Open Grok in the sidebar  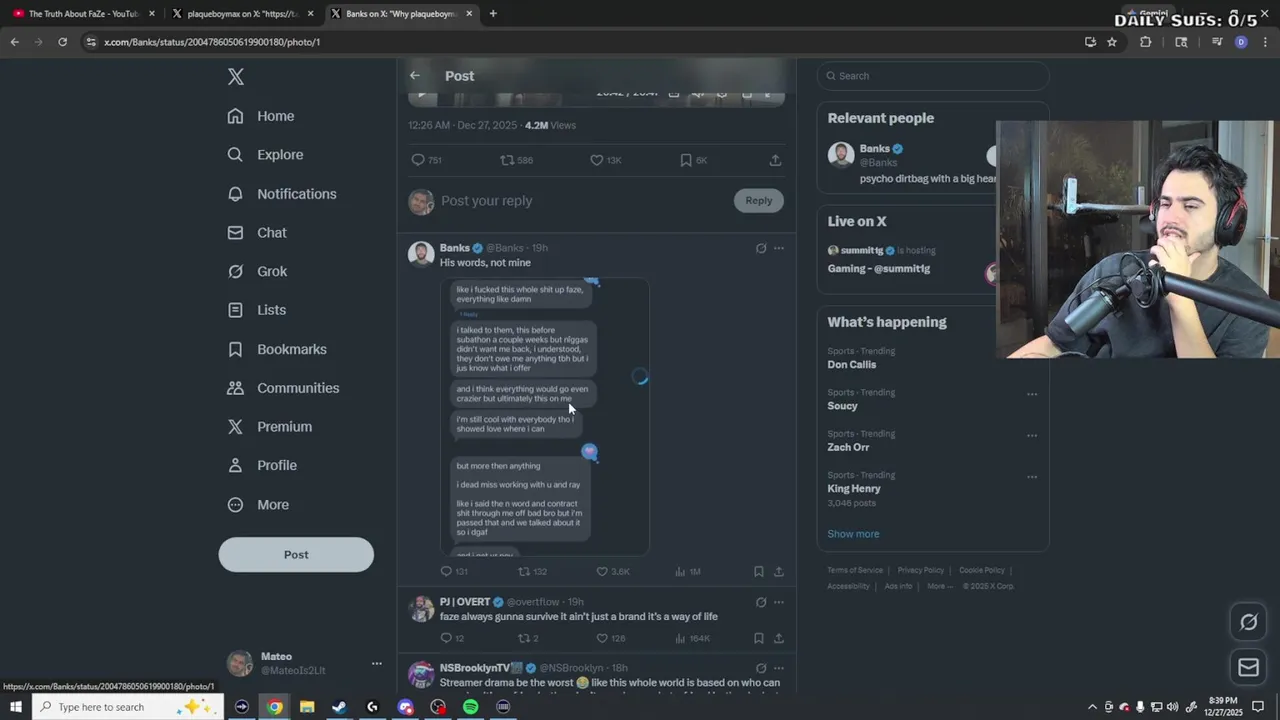(257, 272)
